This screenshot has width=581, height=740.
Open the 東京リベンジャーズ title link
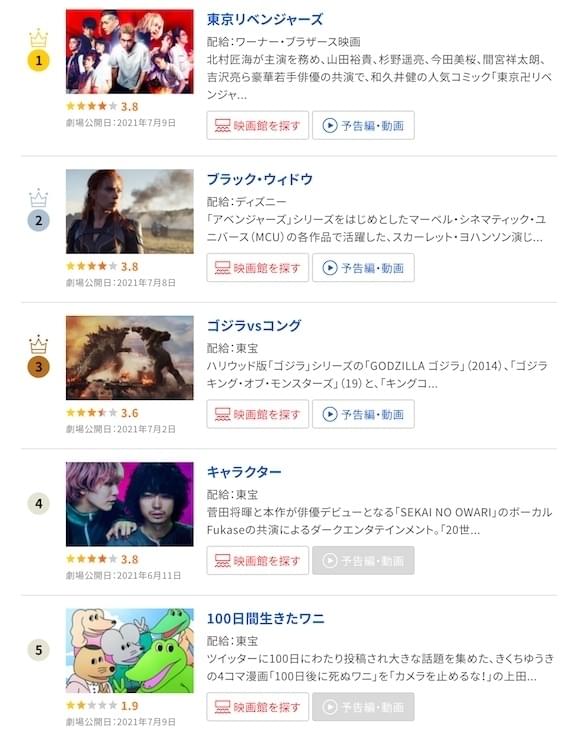click(x=265, y=19)
